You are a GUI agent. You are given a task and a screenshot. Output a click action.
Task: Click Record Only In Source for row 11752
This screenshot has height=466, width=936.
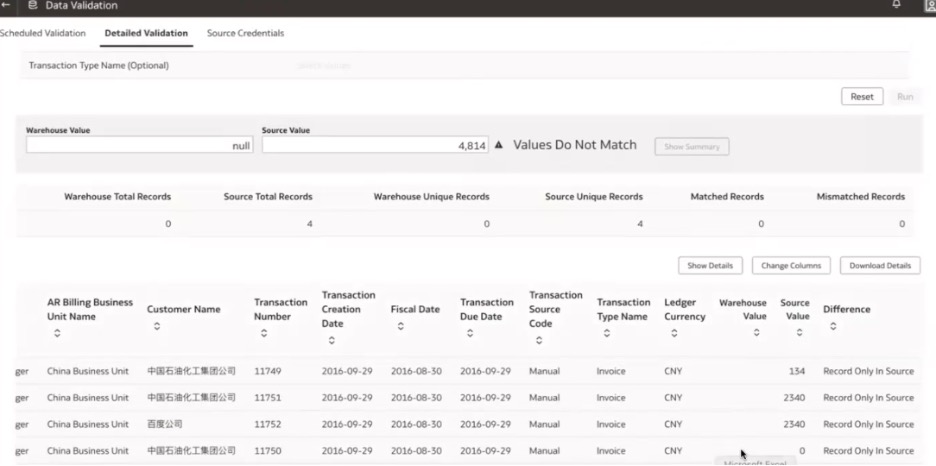(869, 424)
